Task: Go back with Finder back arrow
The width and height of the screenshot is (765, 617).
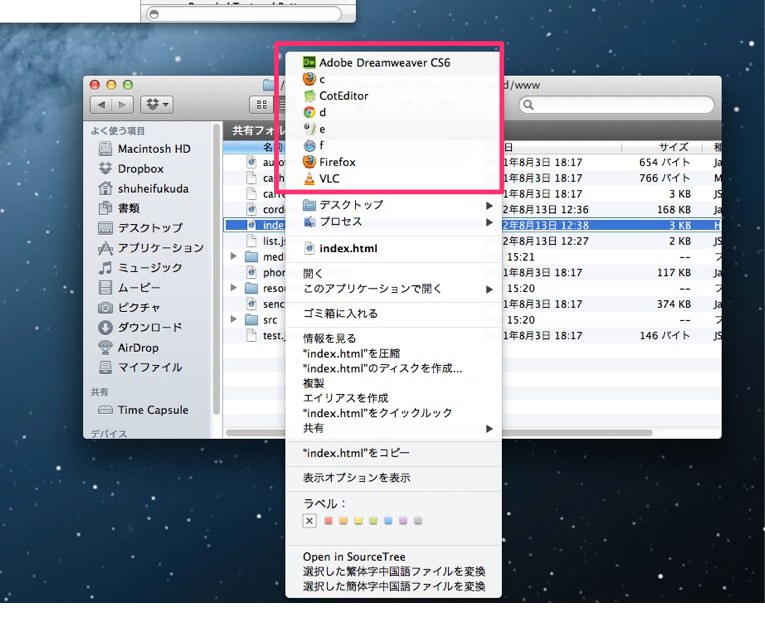Action: click(x=101, y=104)
